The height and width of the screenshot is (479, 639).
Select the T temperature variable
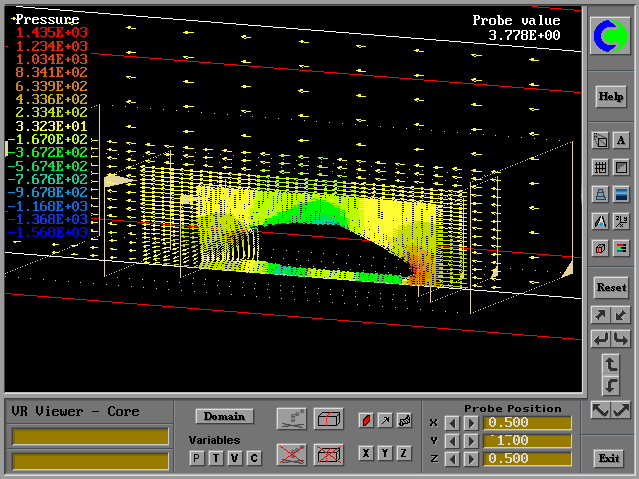point(216,457)
